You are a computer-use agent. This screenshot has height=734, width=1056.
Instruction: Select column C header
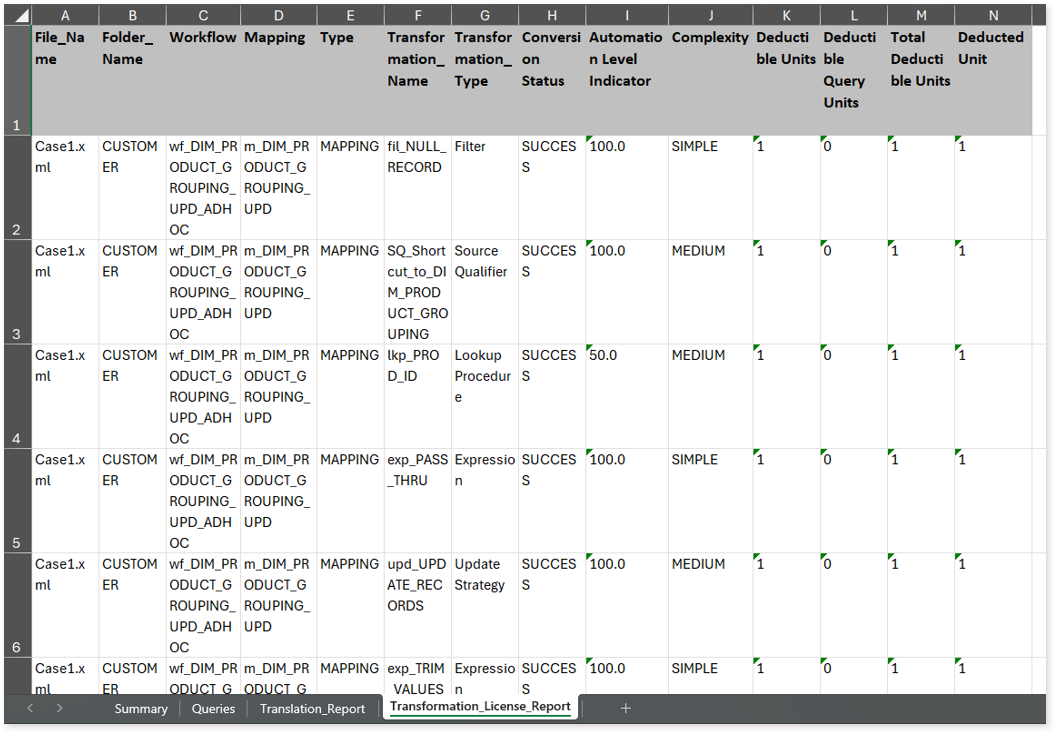point(203,15)
